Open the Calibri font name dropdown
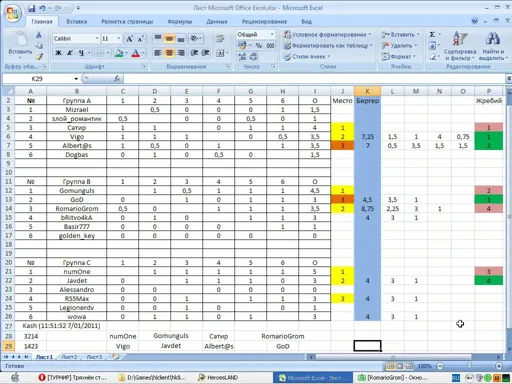Screen dimensions: 512x384 [x=97, y=39]
